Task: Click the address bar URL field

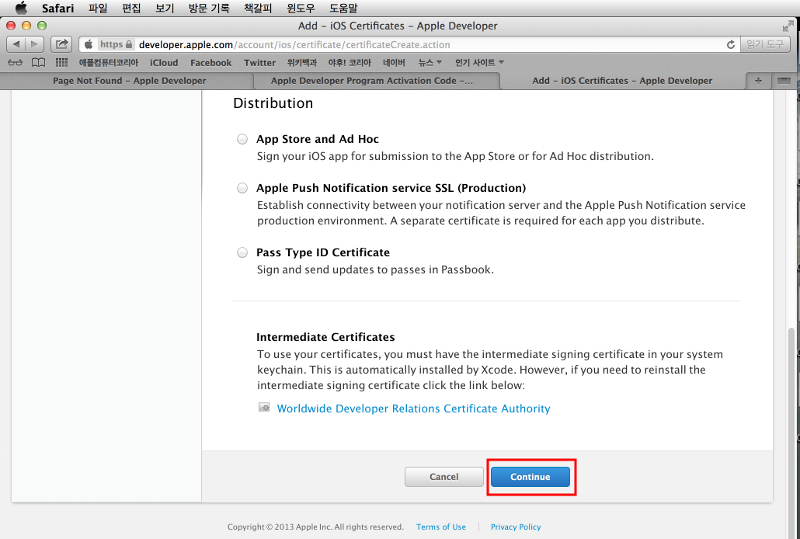Action: coord(408,44)
